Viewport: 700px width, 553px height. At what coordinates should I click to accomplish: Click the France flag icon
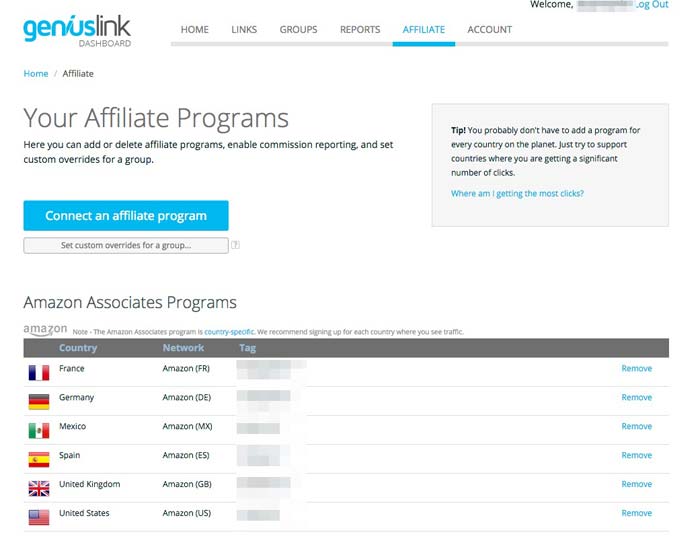(x=39, y=373)
